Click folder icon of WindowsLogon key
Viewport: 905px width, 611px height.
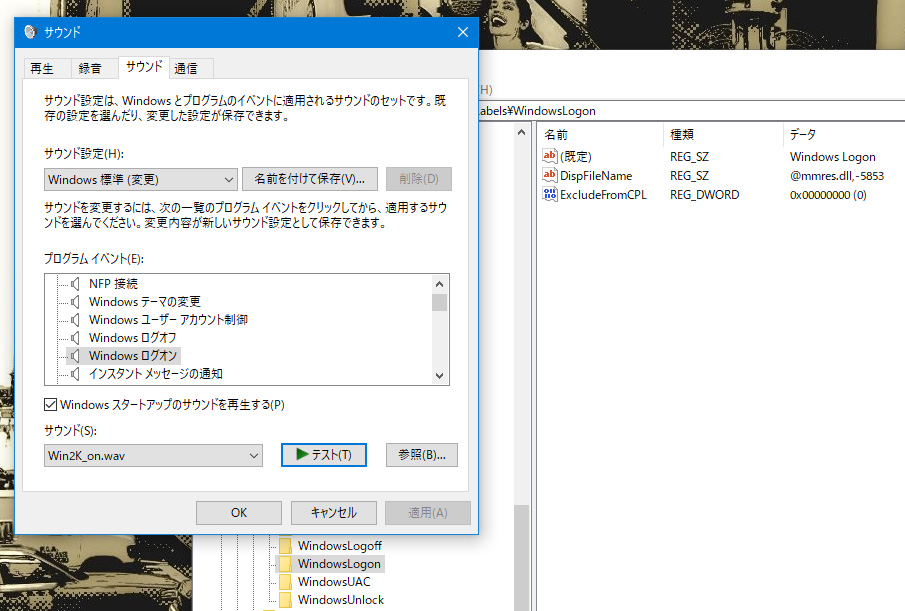285,564
